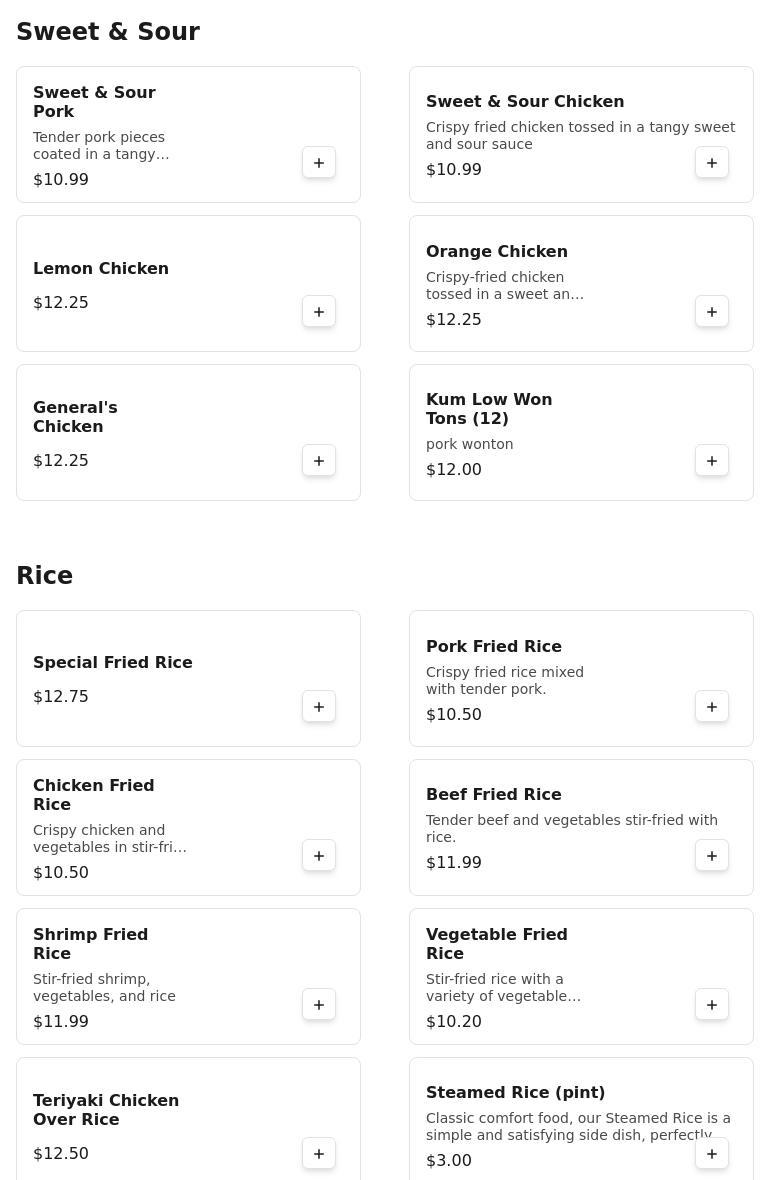The height and width of the screenshot is (1180, 770).
Task: Open the Lemon Chicken item title
Action: pos(101,268)
